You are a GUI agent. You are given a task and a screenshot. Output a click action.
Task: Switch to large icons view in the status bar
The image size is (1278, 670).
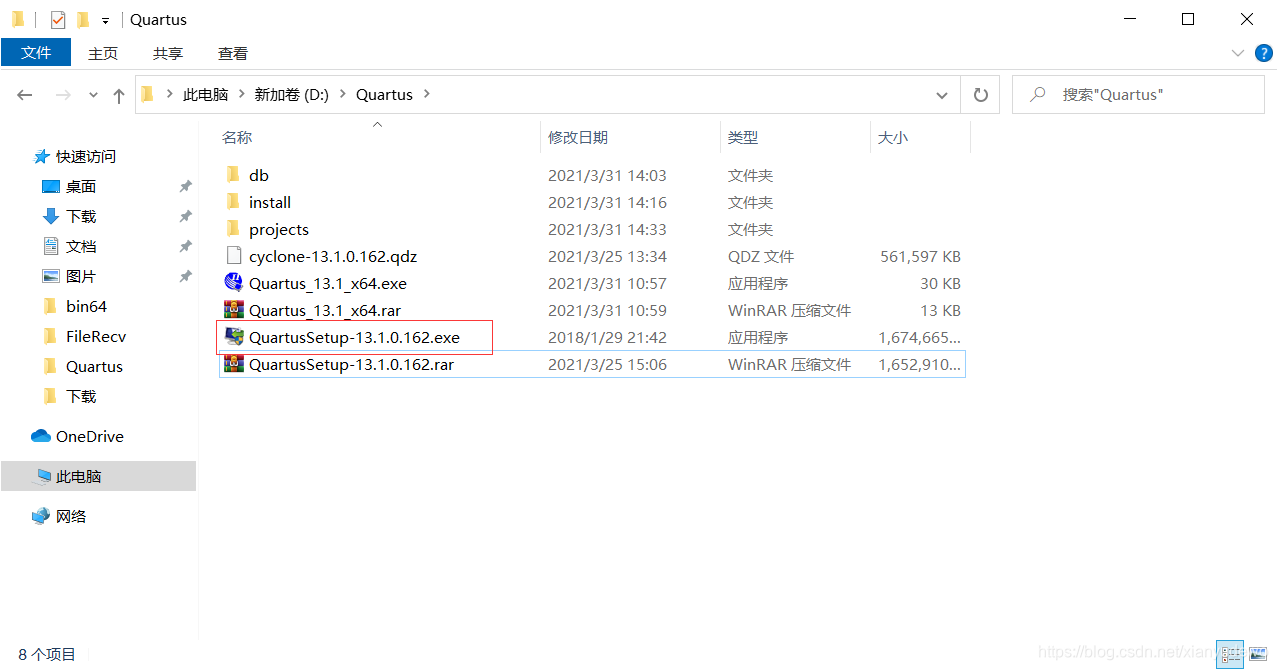pos(1257,655)
